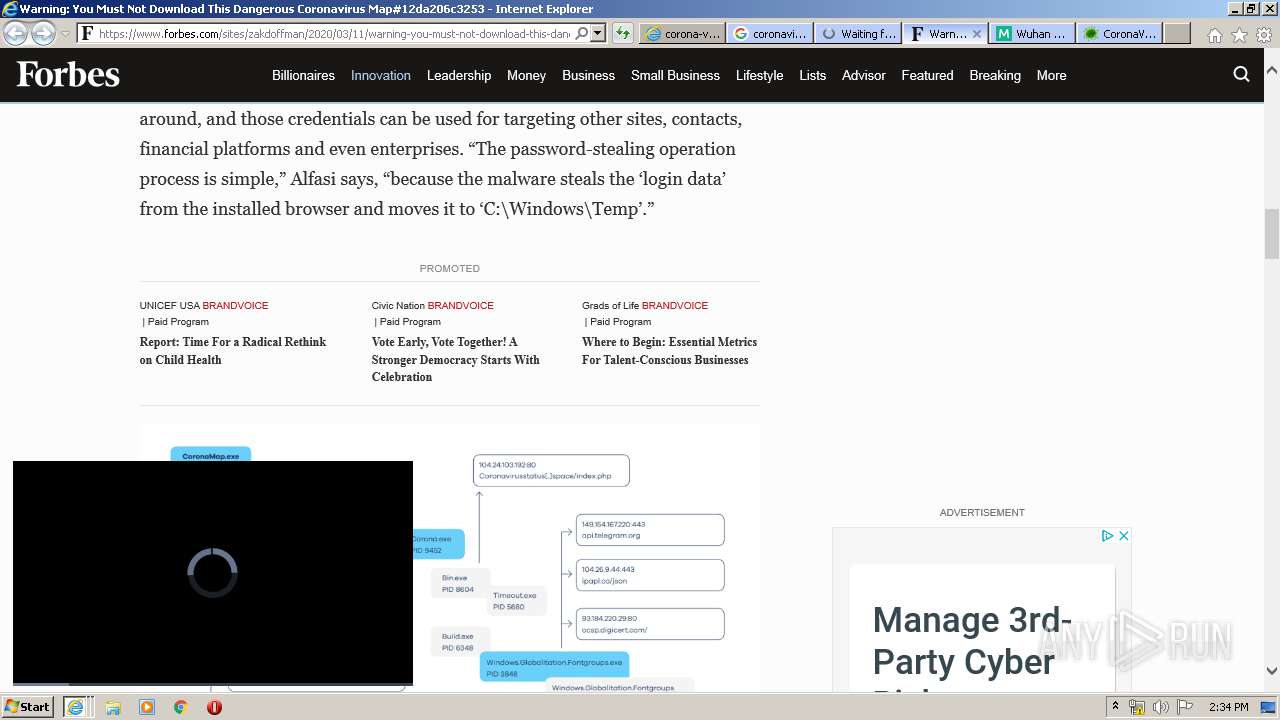Open 'Where to Begin: Essential Metrics' article
1280x720 pixels.
(669, 351)
